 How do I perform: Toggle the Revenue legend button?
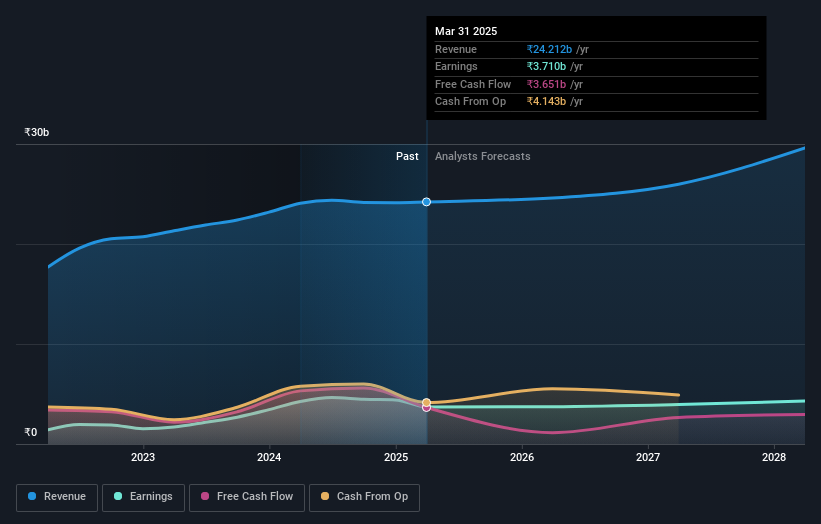pyautogui.click(x=57, y=497)
